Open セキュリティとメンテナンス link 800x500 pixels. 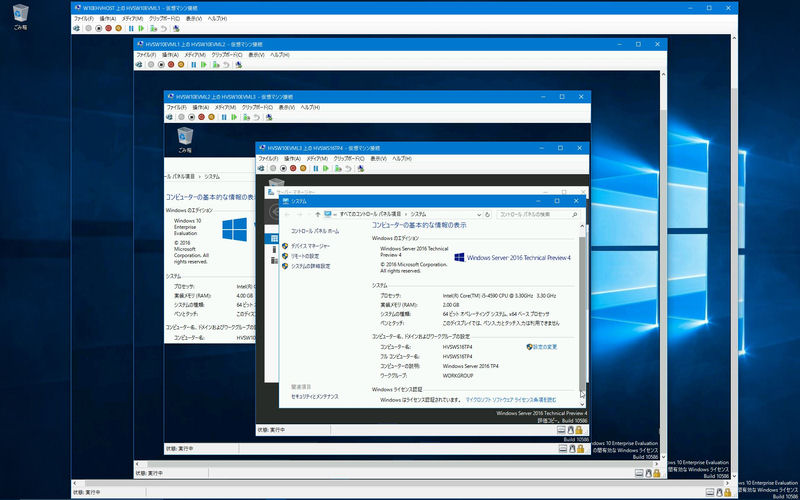pyautogui.click(x=315, y=396)
